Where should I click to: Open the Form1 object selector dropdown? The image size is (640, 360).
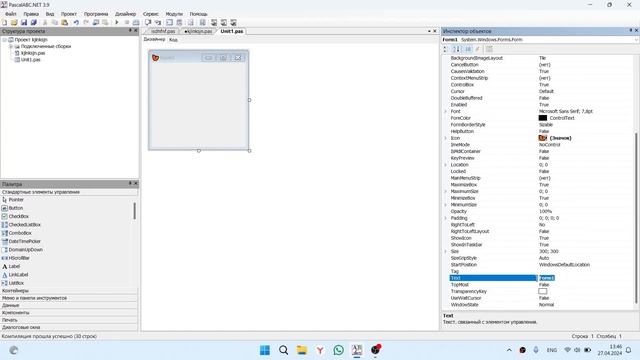636,40
